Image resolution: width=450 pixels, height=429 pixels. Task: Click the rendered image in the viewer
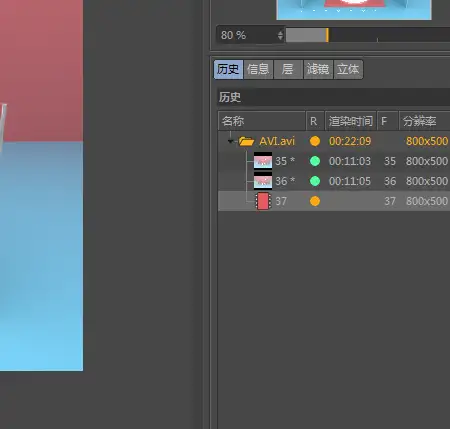pyautogui.click(x=41, y=185)
